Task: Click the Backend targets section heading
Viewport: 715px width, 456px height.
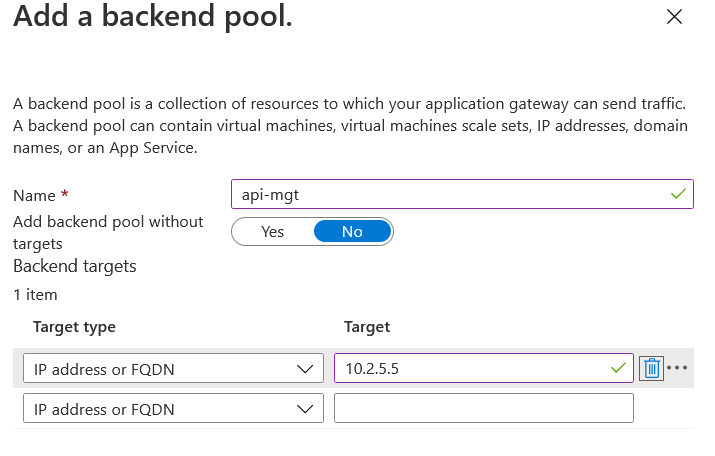Action: 74,266
